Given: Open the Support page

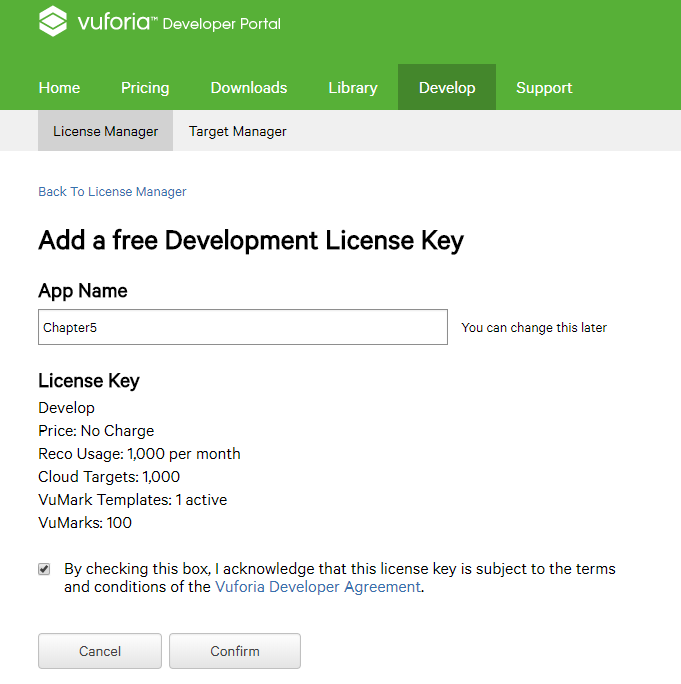Looking at the screenshot, I should click(x=544, y=88).
